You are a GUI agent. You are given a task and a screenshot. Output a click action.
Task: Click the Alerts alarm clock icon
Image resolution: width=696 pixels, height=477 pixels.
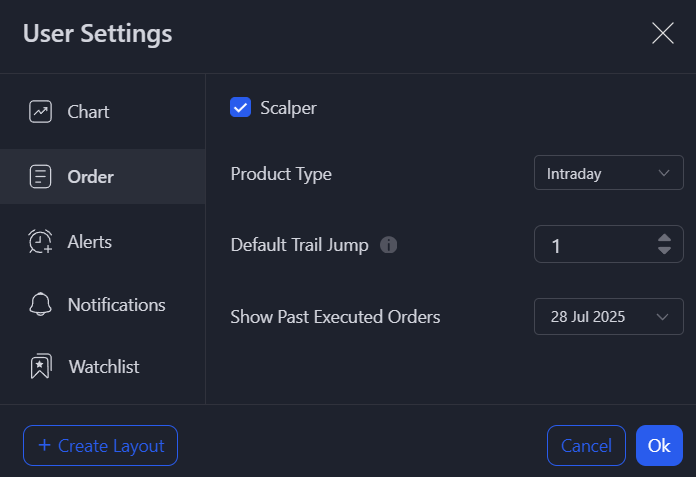41,242
